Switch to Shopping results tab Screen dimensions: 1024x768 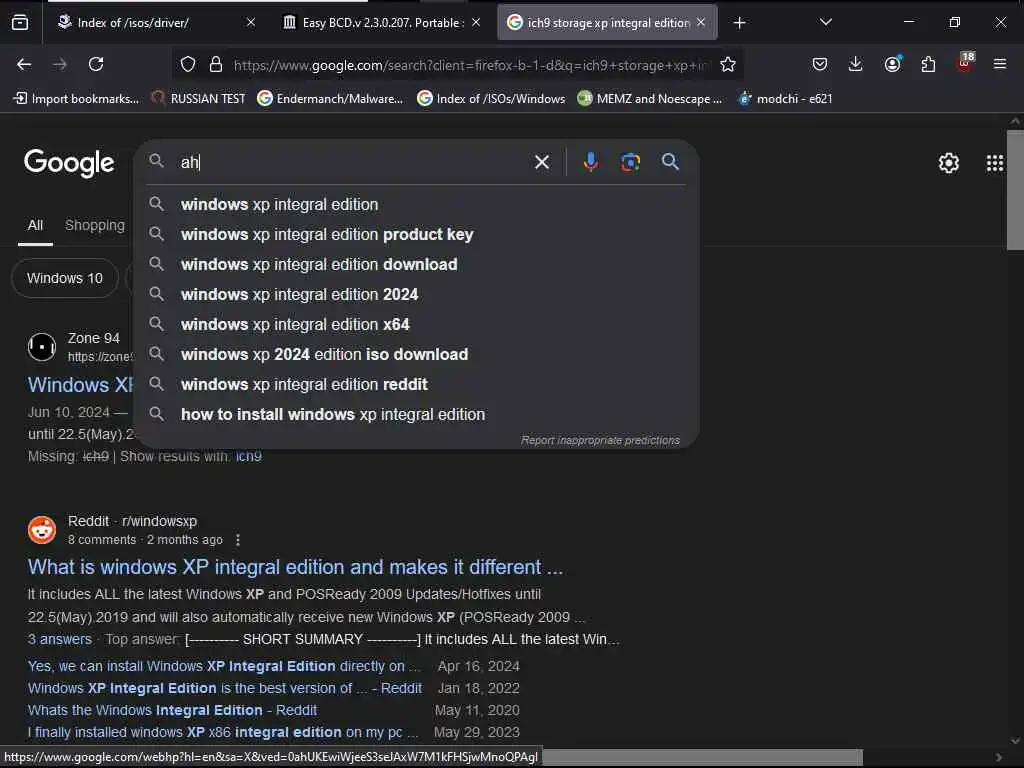tap(95, 225)
